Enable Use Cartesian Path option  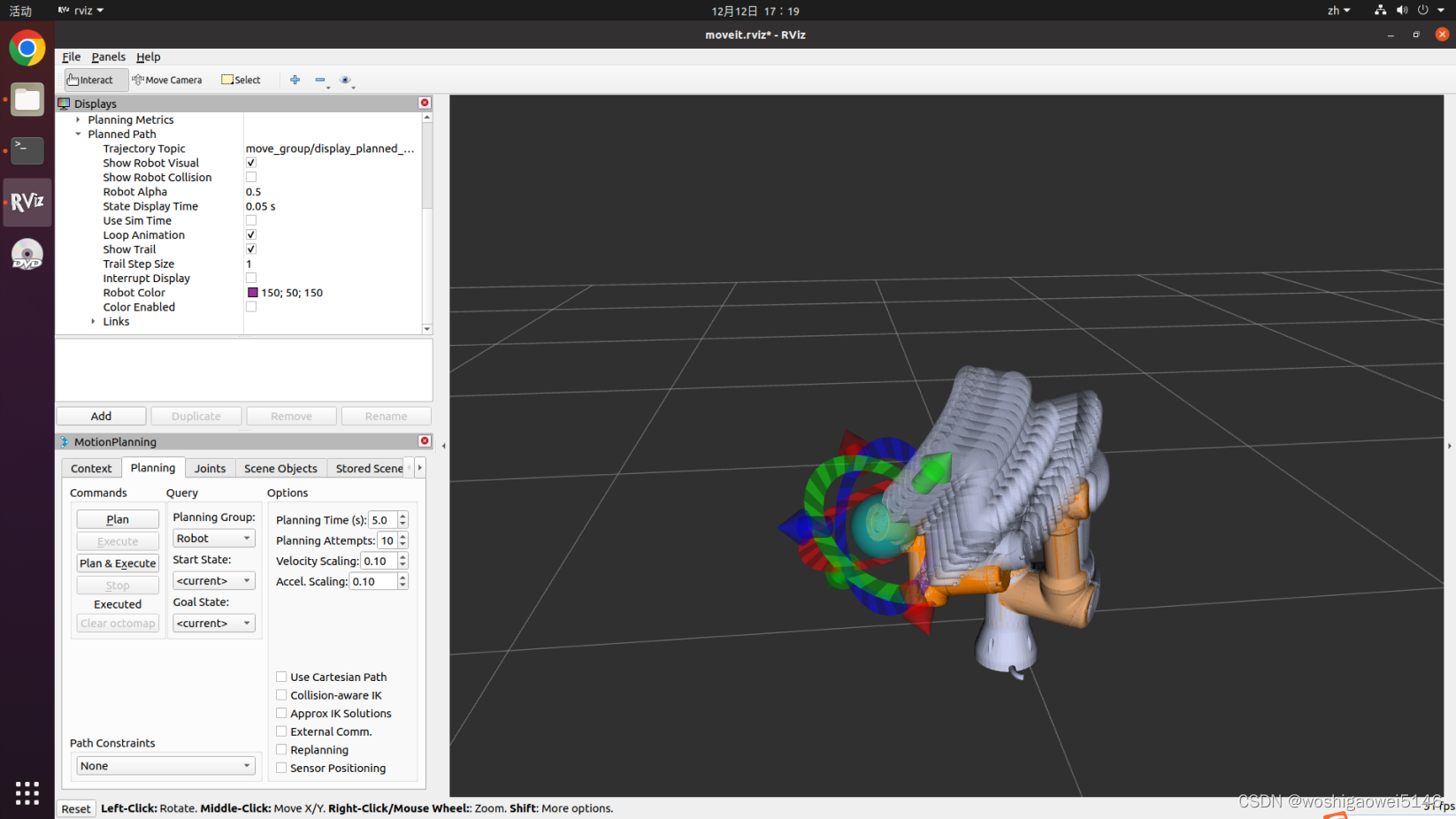281,677
